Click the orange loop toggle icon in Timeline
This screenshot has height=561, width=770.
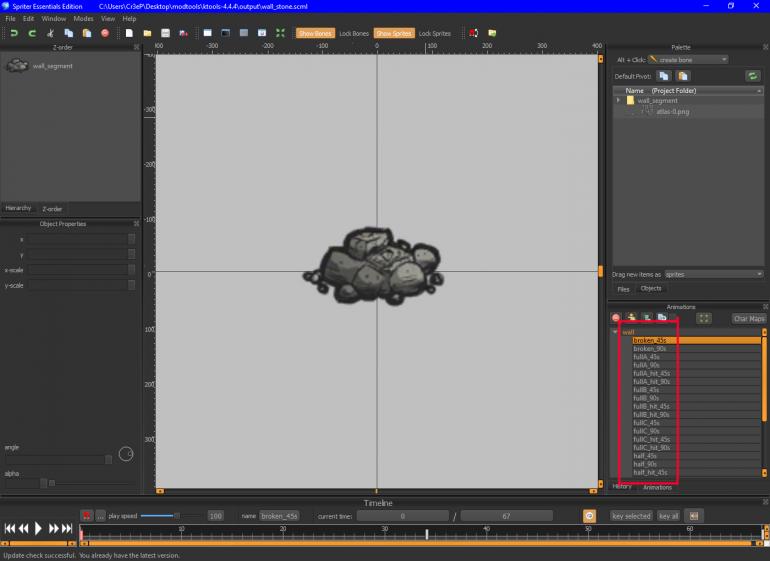coord(590,516)
